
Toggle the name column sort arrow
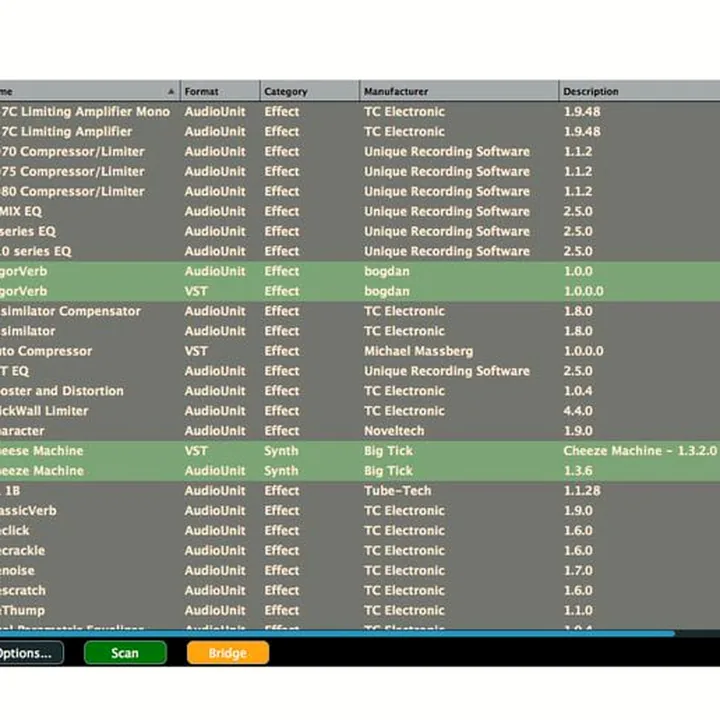point(171,91)
